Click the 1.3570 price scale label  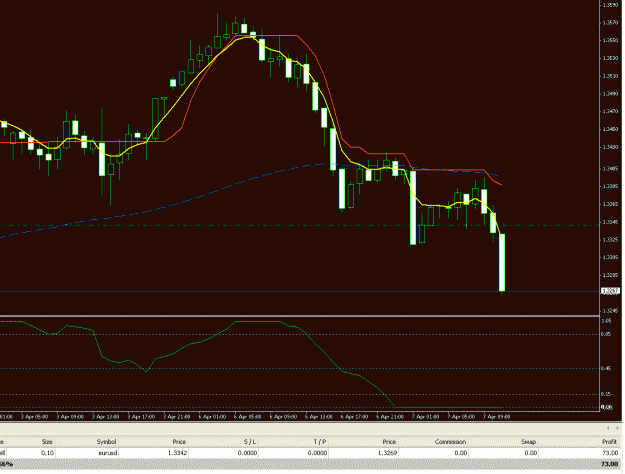click(610, 23)
